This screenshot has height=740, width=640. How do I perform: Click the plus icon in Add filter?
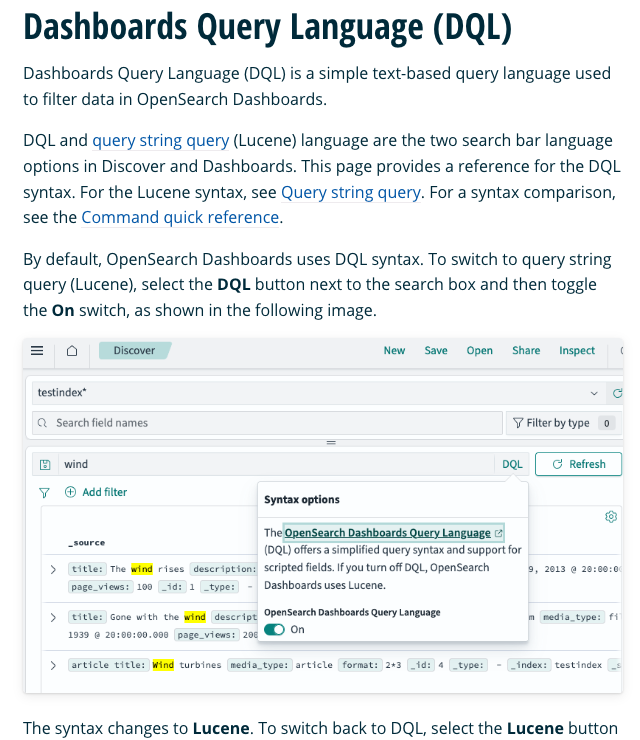[70, 492]
